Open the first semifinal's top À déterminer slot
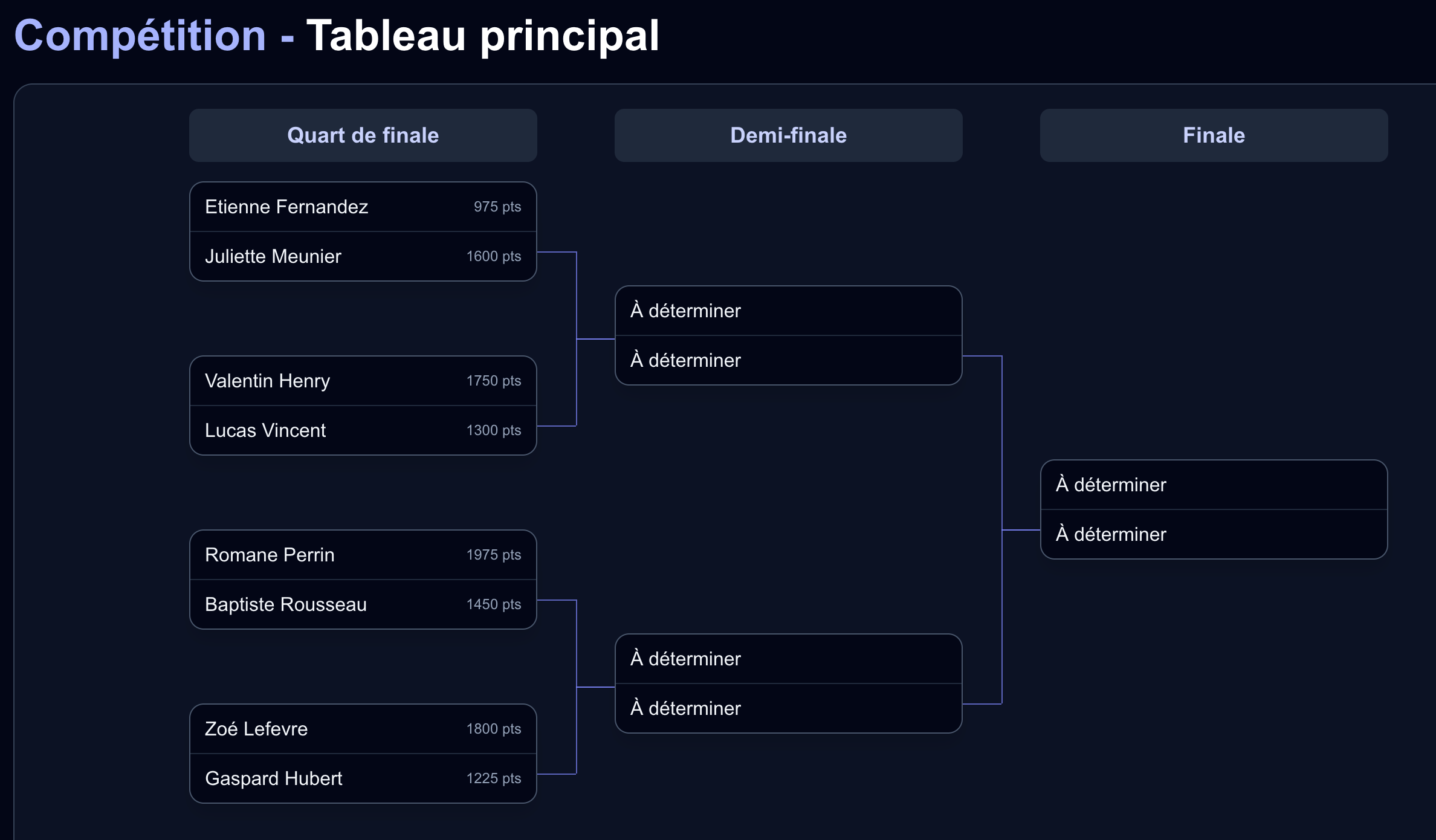The width and height of the screenshot is (1436, 840). pos(789,311)
